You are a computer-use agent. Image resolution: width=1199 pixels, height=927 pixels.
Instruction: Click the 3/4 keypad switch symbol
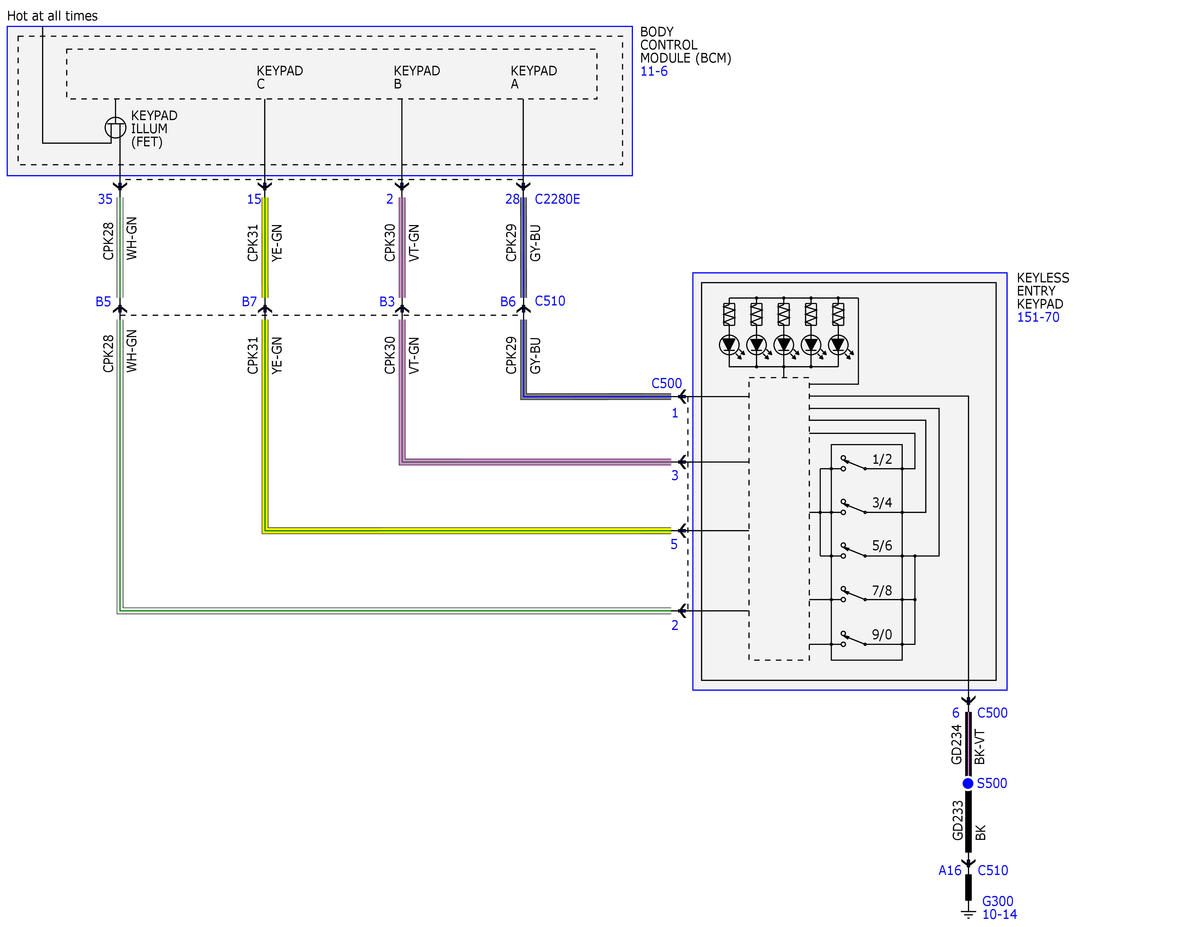click(x=853, y=507)
